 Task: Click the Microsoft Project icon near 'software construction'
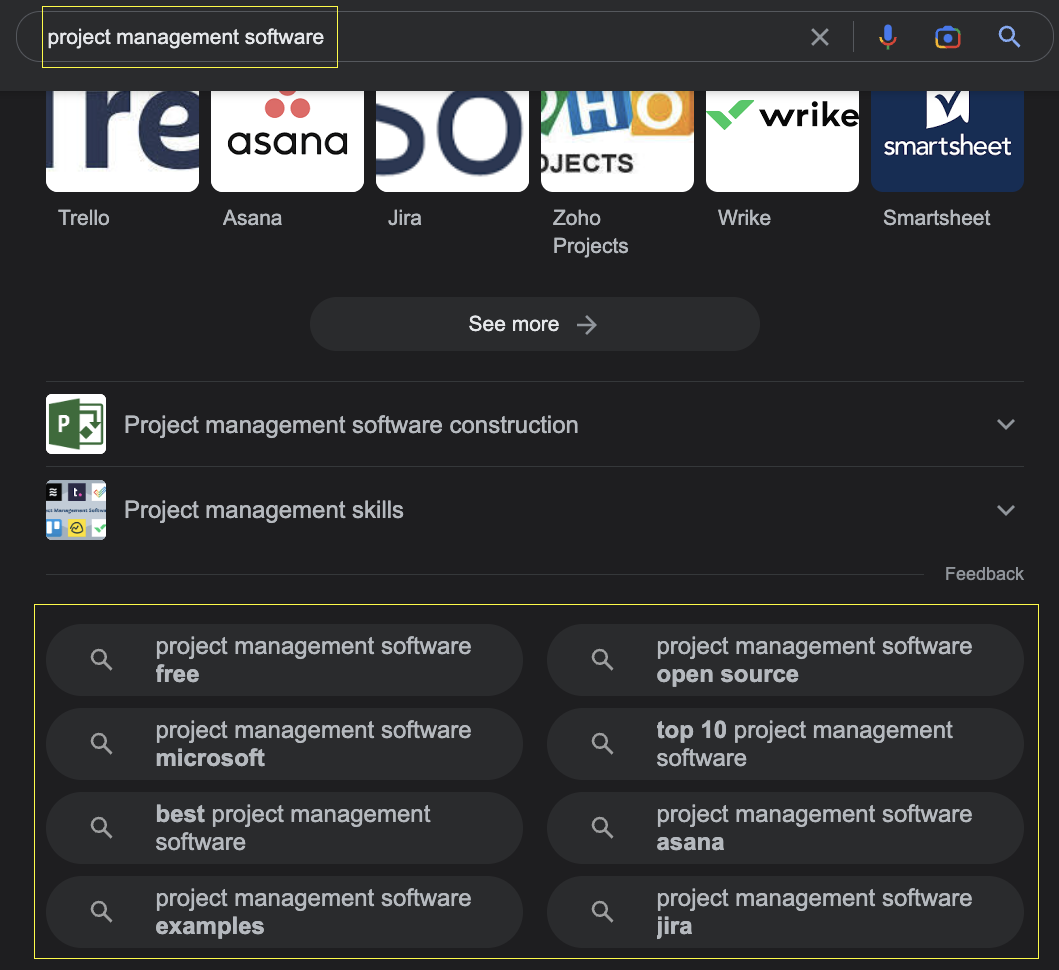(x=75, y=424)
